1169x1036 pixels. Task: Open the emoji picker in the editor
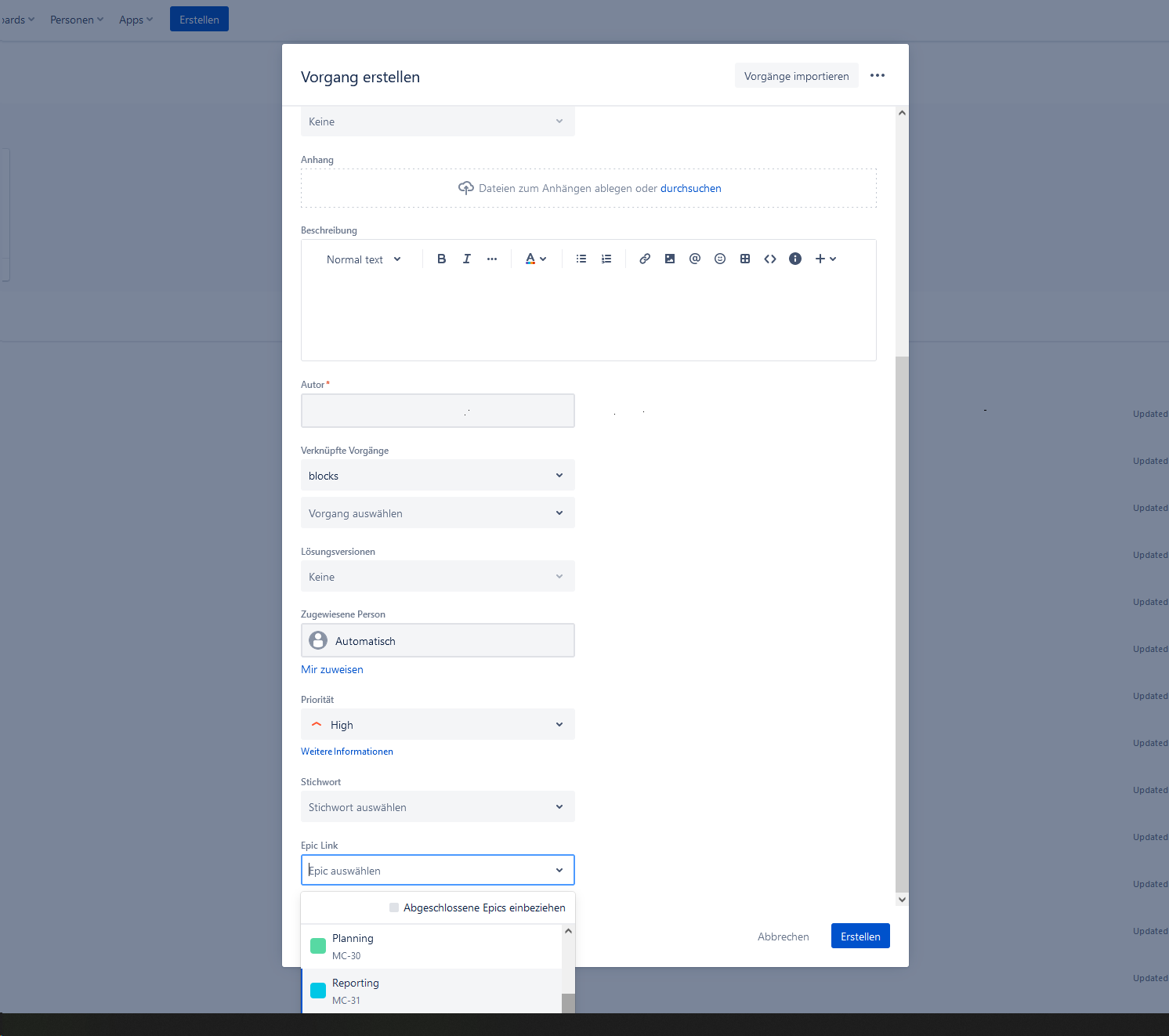pyautogui.click(x=720, y=259)
